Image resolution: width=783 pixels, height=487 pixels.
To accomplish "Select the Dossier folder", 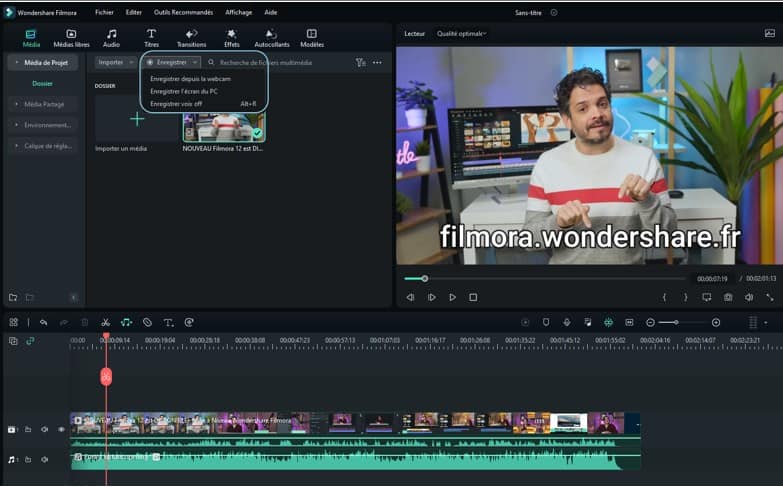I will click(42, 83).
